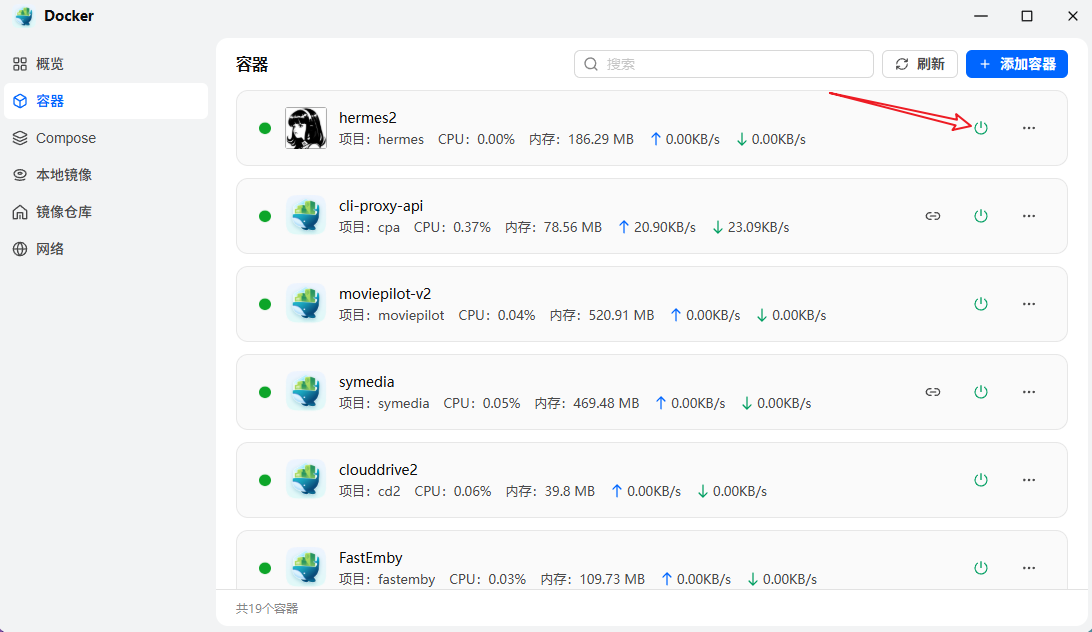Click the green status dot for cli-proxy-api

[x=265, y=216]
